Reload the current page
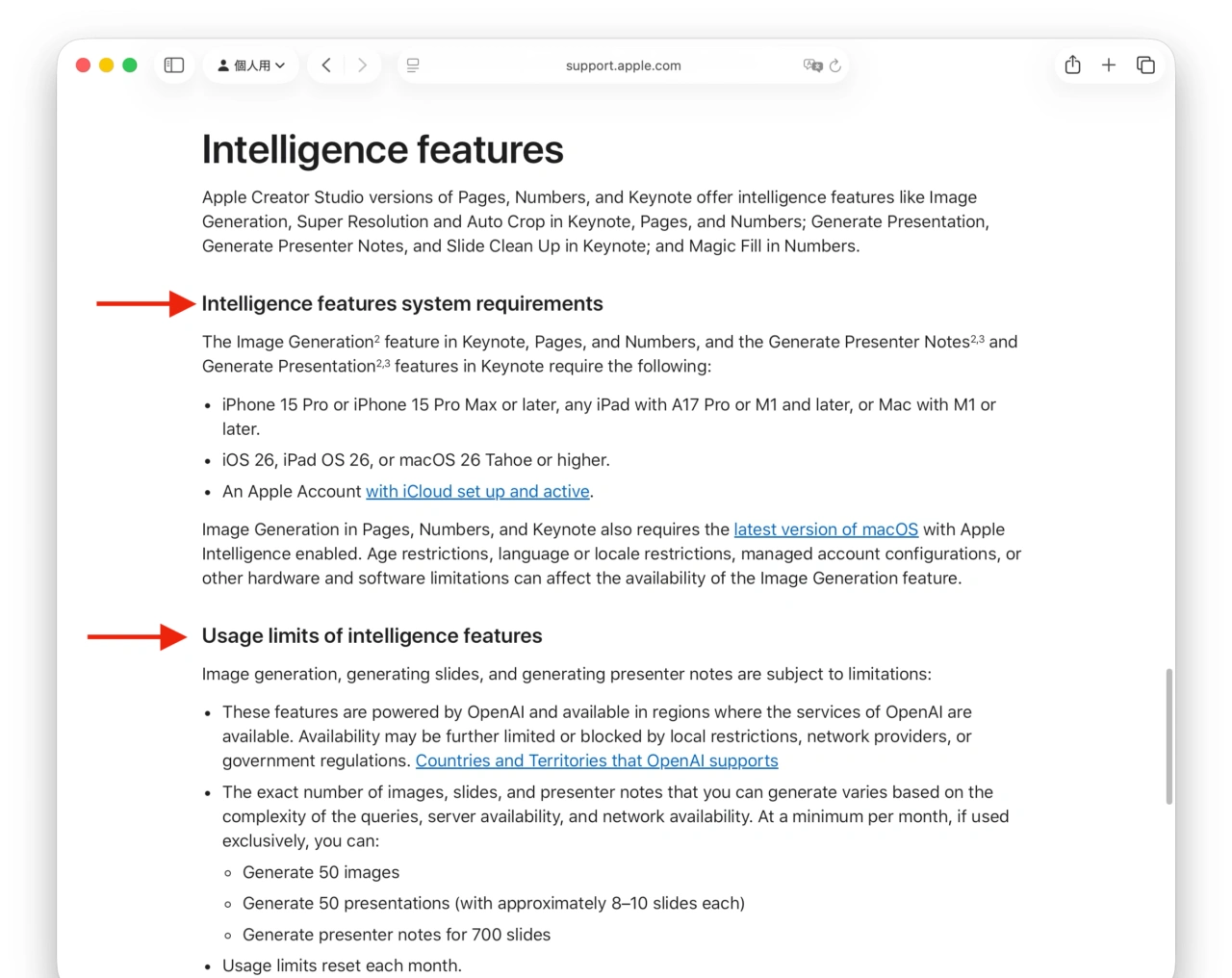 (x=835, y=65)
